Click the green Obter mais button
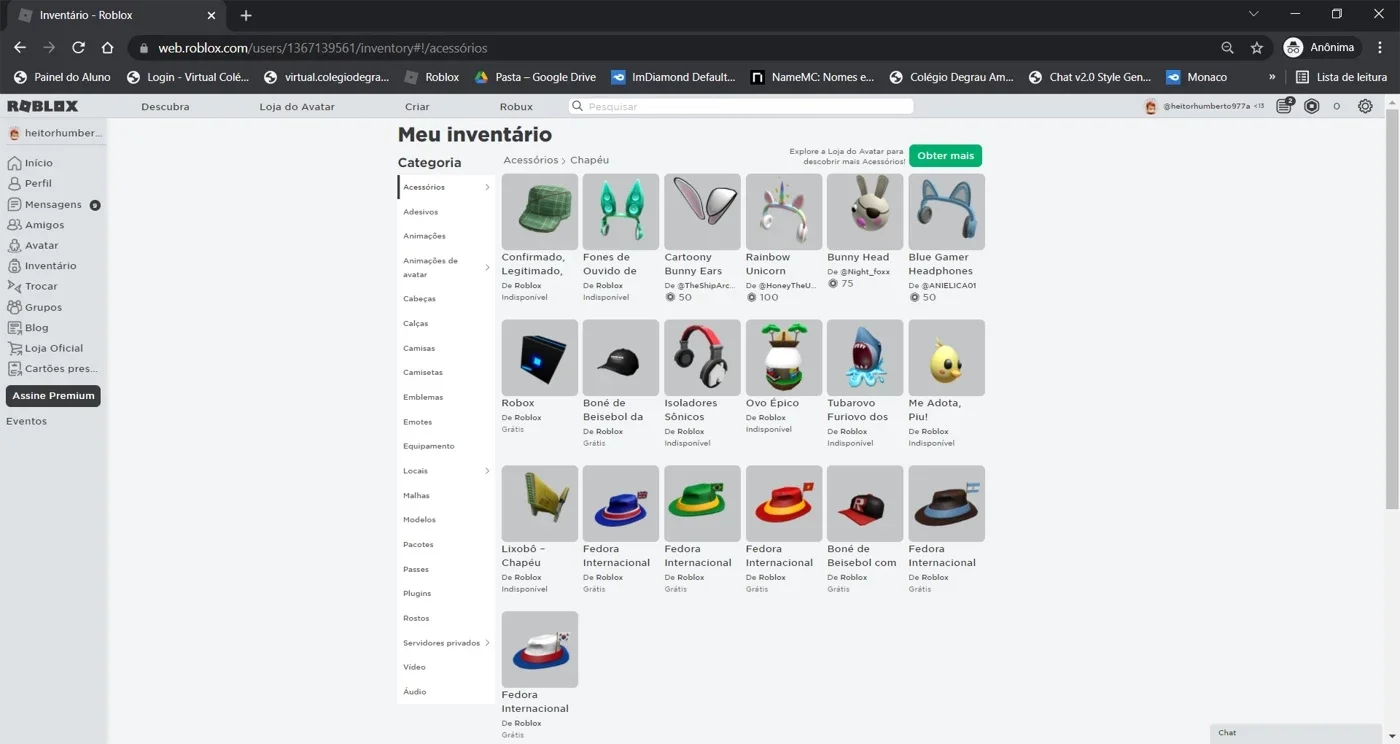The height and width of the screenshot is (744, 1400). pos(945,155)
